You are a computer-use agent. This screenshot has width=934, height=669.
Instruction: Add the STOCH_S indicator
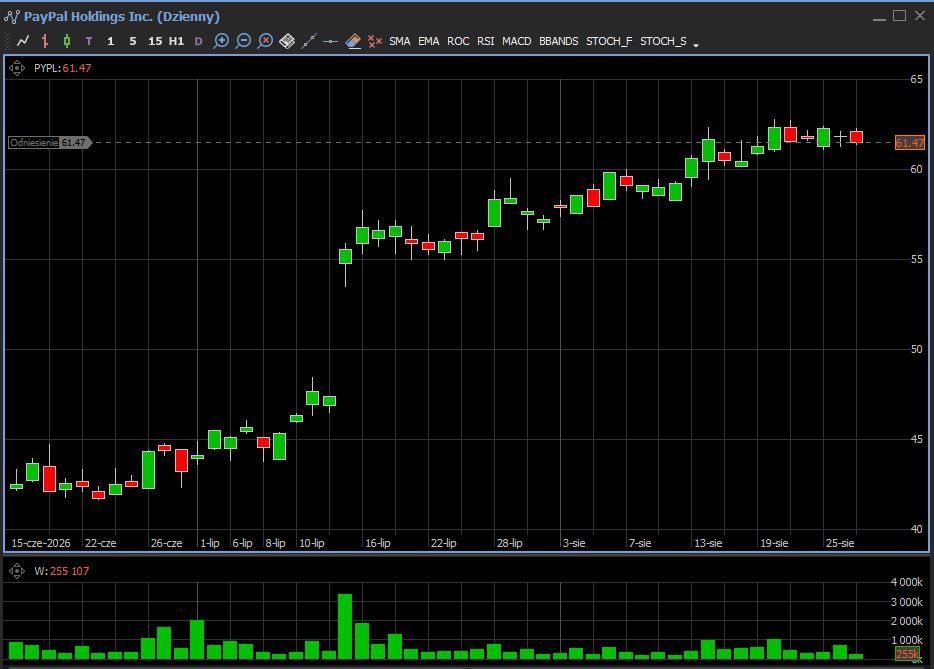tap(663, 41)
